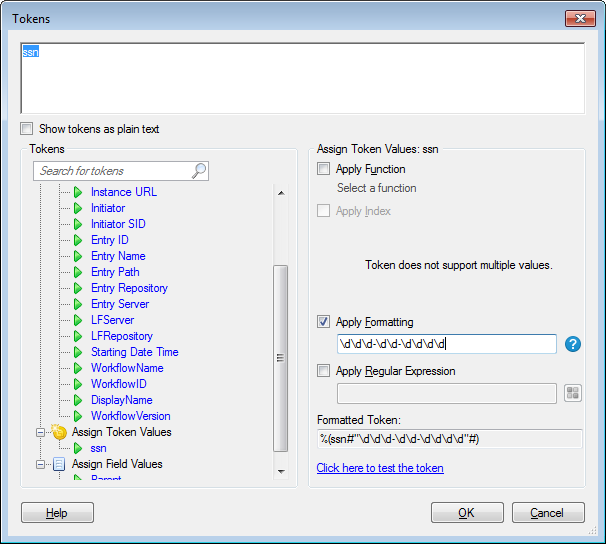Click the green arrow icon beside Entry ID
Image resolution: width=606 pixels, height=544 pixels.
coord(78,240)
